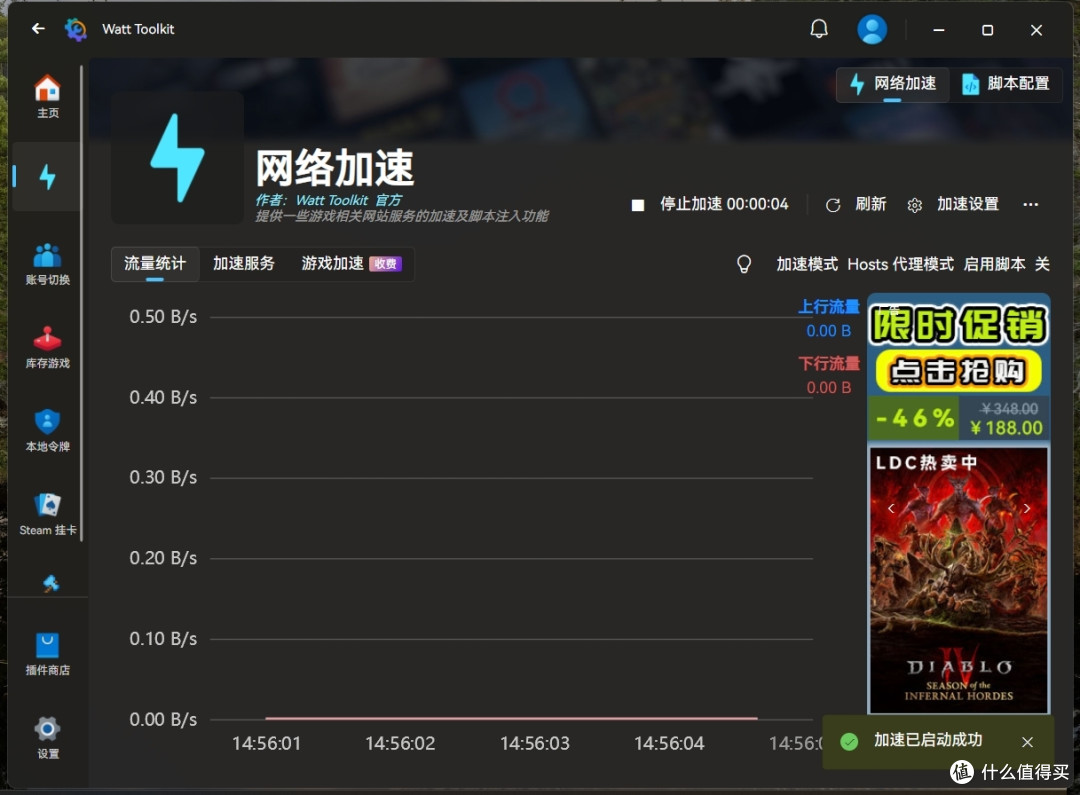Open the ... more options menu

(1031, 204)
